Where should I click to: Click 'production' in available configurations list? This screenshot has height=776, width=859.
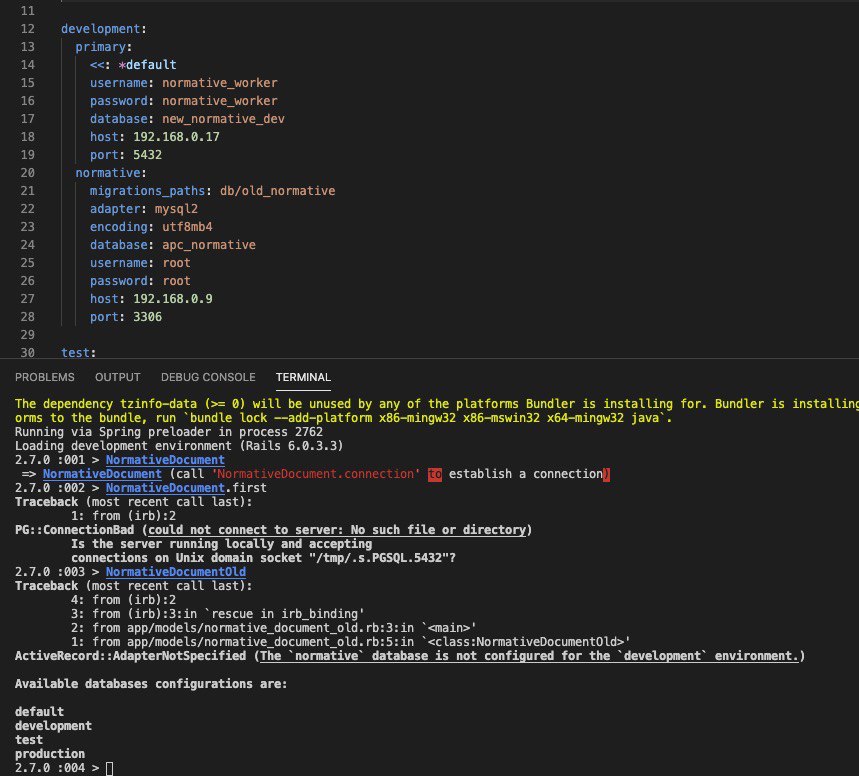50,754
